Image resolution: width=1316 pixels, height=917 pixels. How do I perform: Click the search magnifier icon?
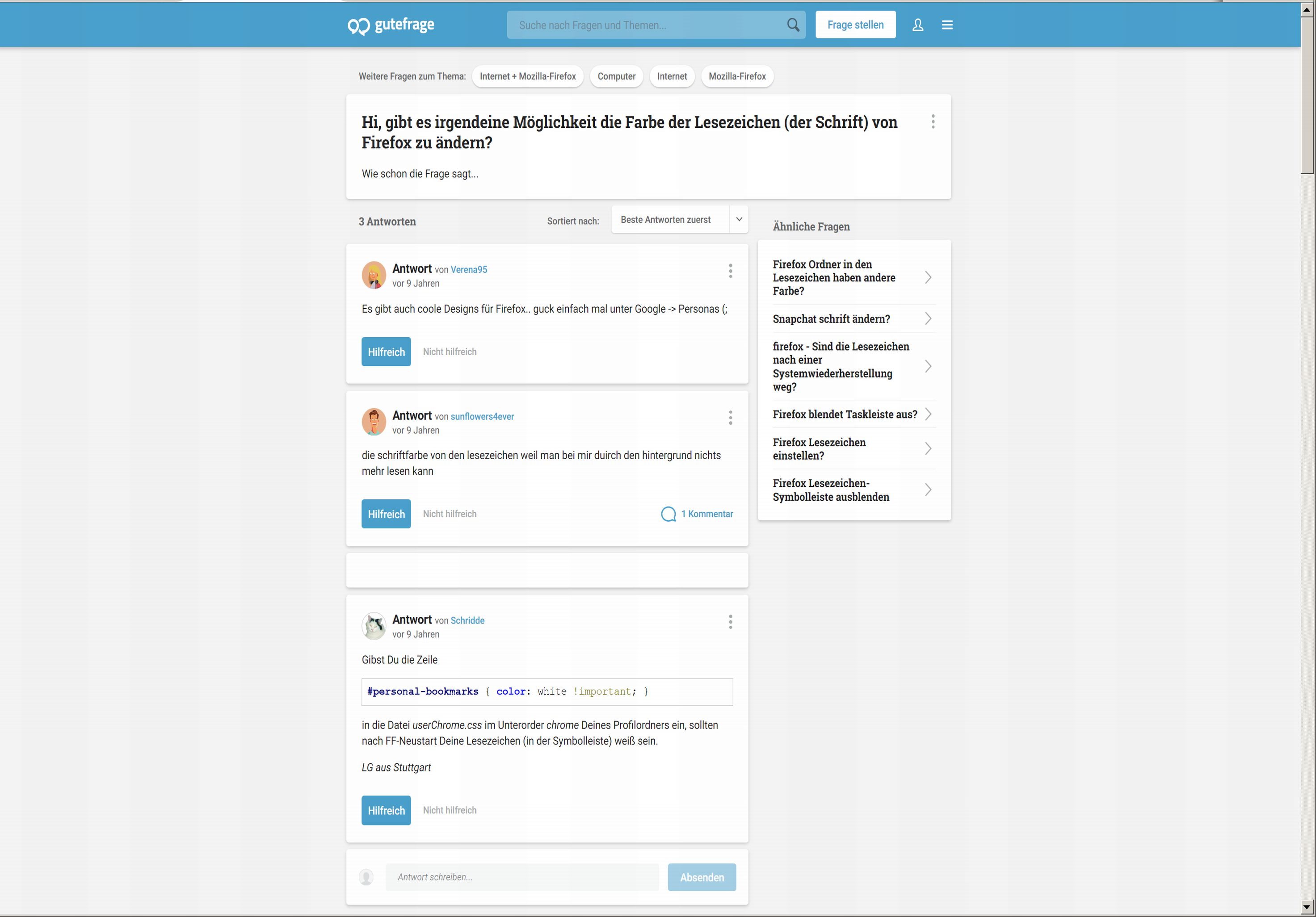(x=793, y=25)
